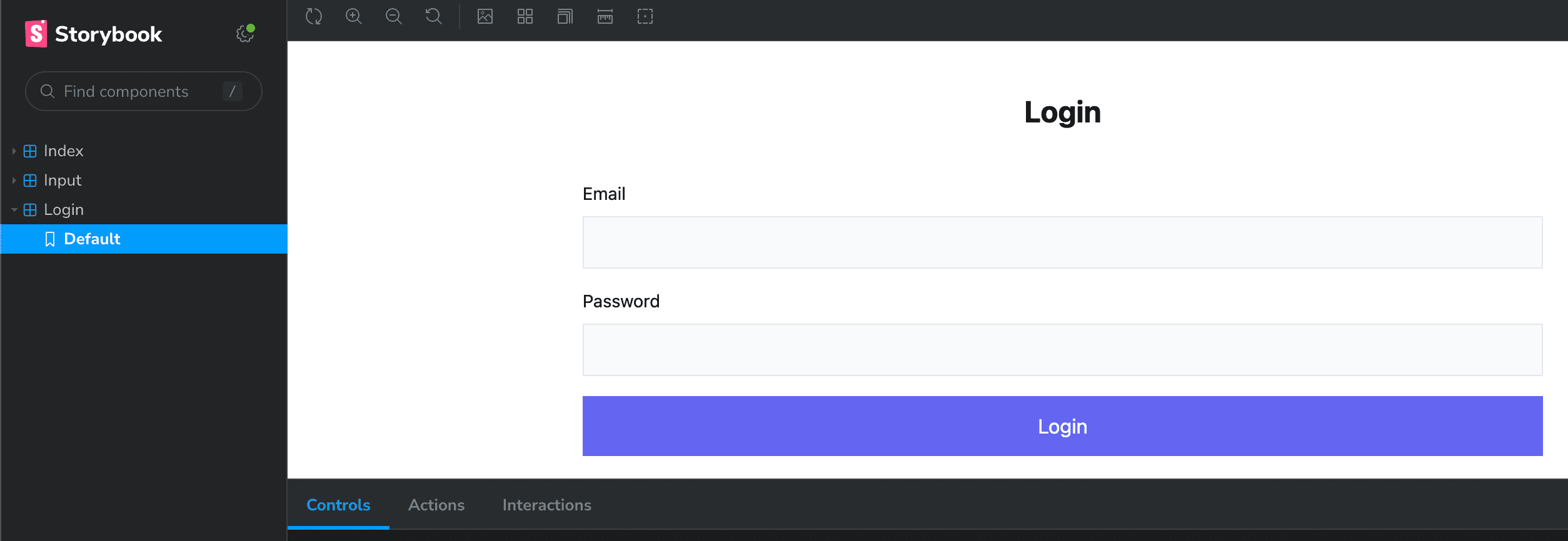
Task: Click the remount component icon
Action: coord(314,16)
